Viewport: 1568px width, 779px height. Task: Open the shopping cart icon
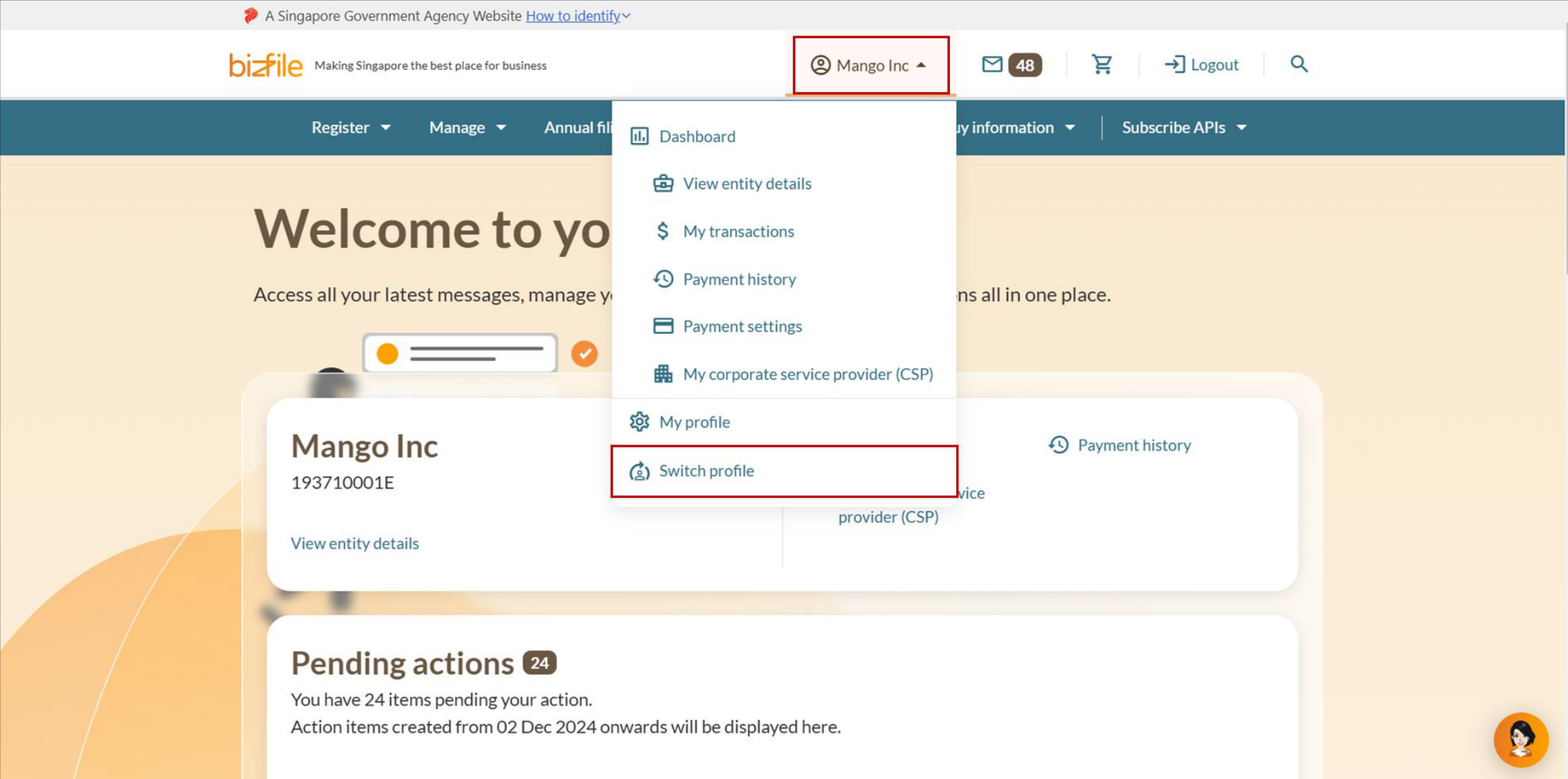coord(1102,65)
